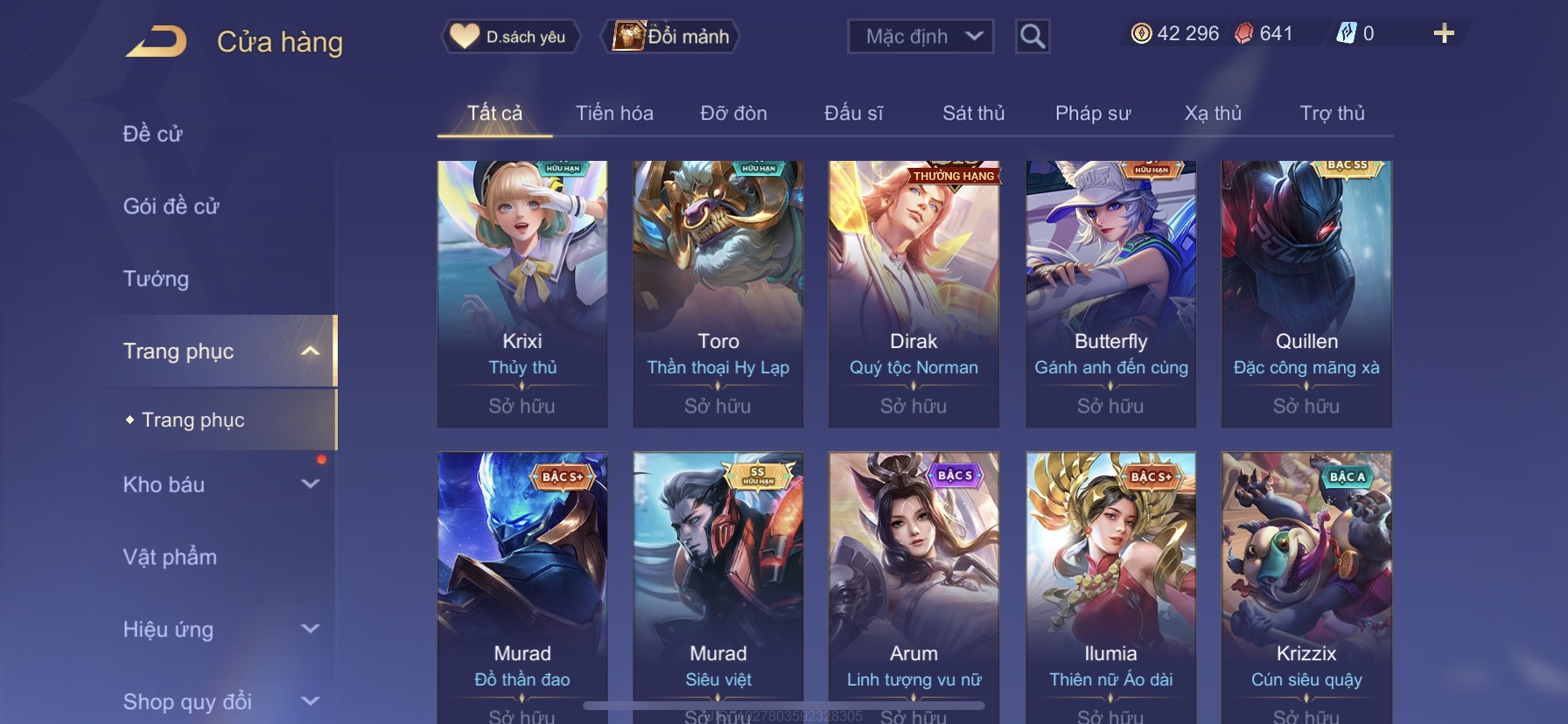Open the Krixi Thủy thủ skin card
The width and height of the screenshot is (1568, 724).
(522, 294)
